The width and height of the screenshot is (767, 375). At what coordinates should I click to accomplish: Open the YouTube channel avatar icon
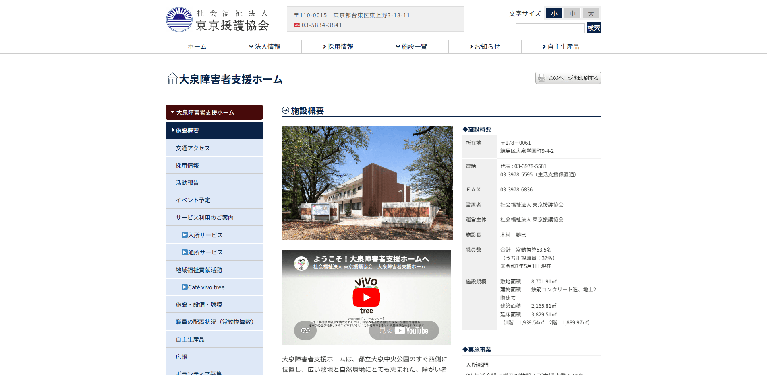click(x=301, y=263)
